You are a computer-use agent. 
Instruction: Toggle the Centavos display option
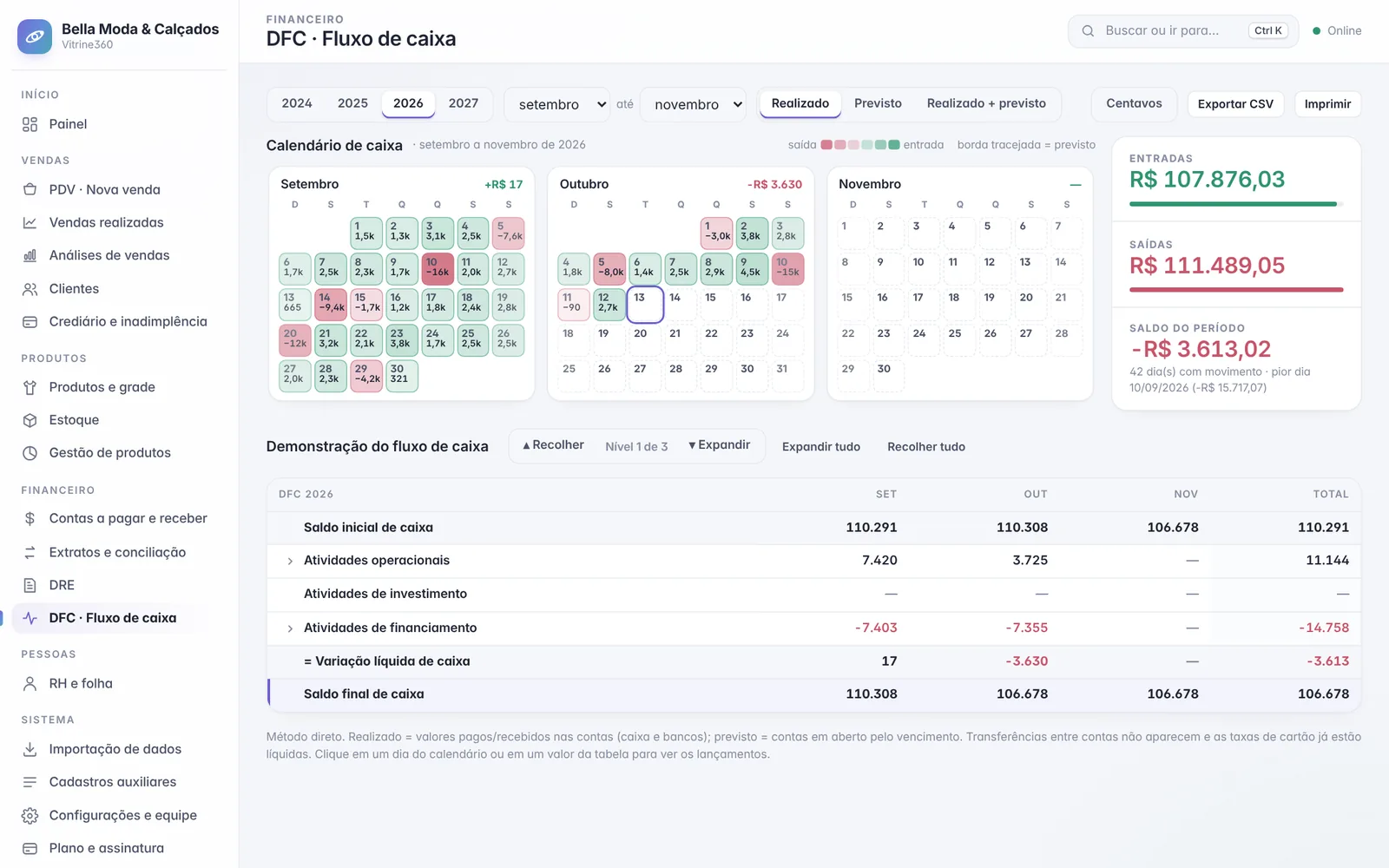pos(1134,103)
